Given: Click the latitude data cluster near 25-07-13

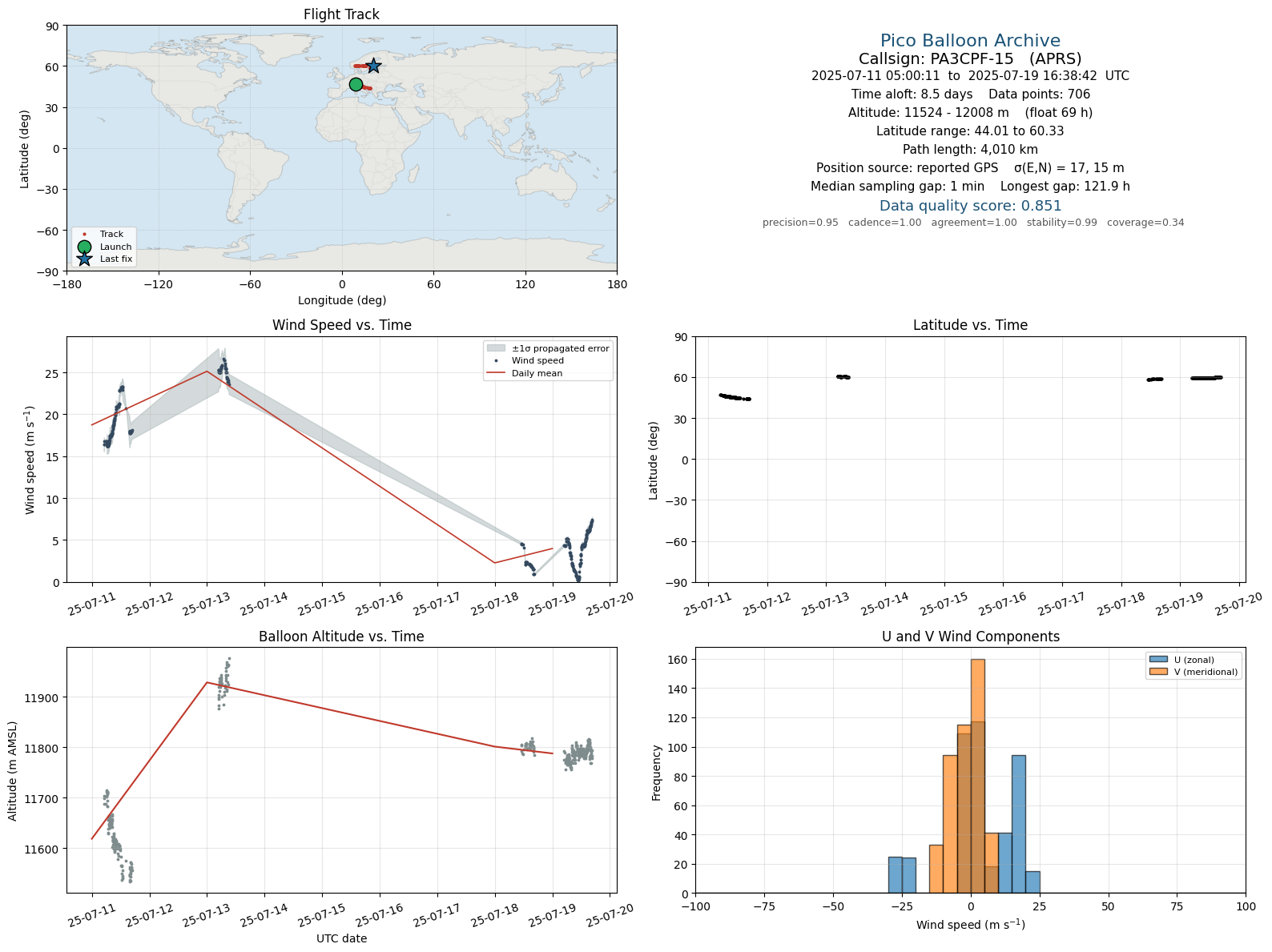Looking at the screenshot, I should 843,376.
